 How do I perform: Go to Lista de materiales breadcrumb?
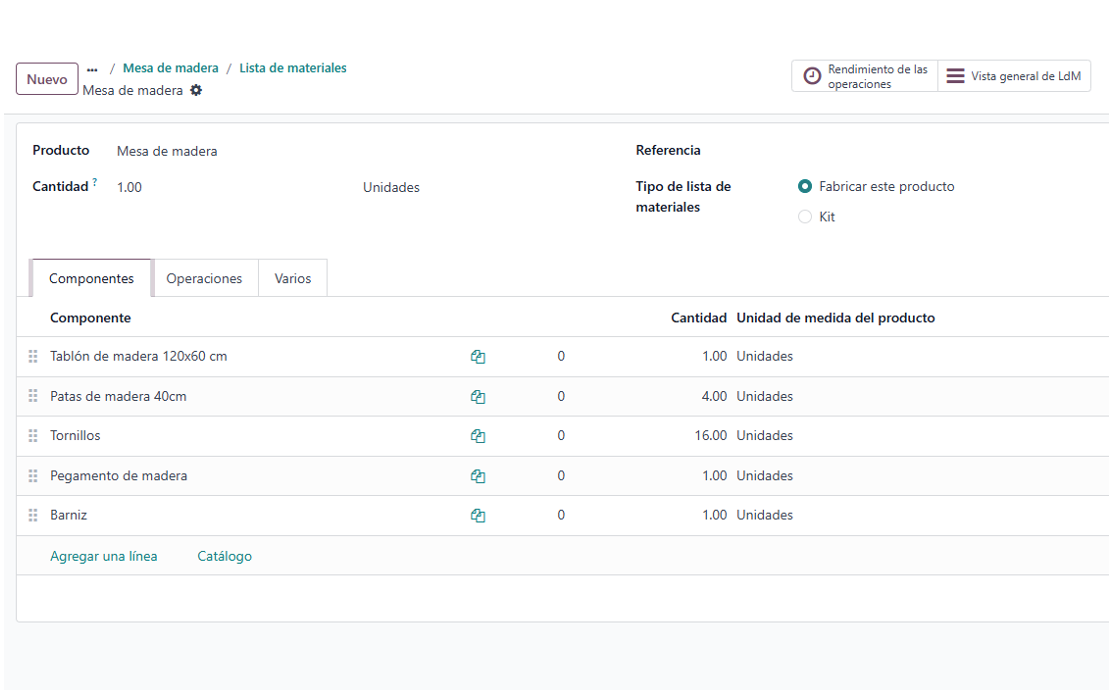click(293, 68)
